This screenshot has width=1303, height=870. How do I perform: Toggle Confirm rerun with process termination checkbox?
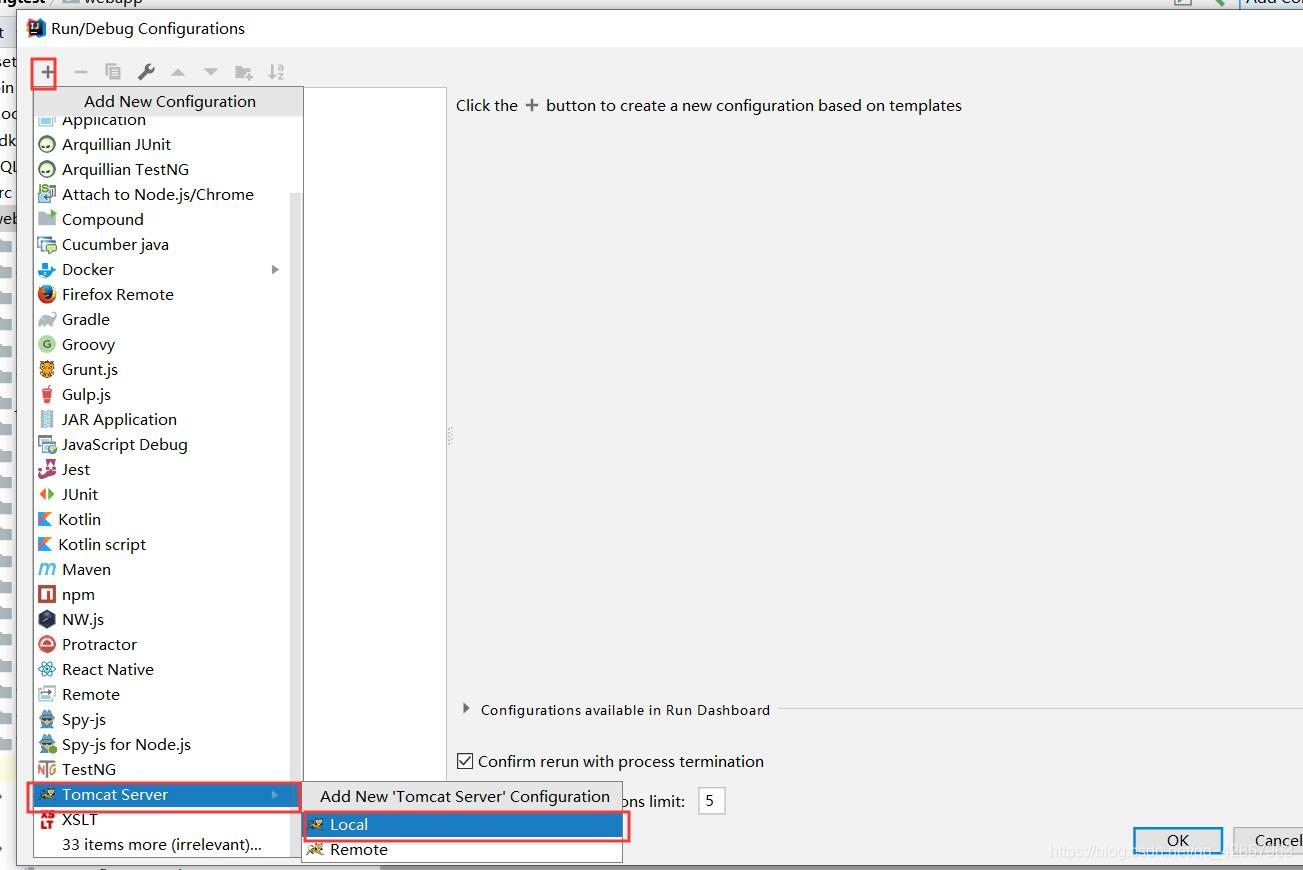(465, 761)
